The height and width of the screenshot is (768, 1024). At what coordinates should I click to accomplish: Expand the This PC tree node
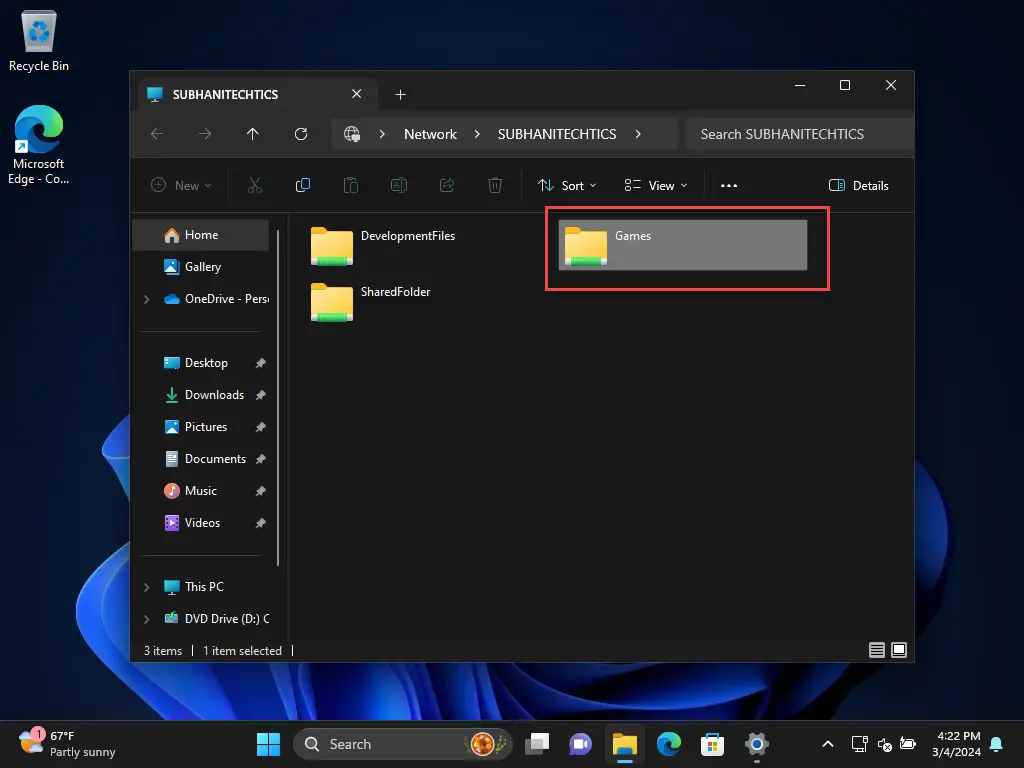[147, 587]
